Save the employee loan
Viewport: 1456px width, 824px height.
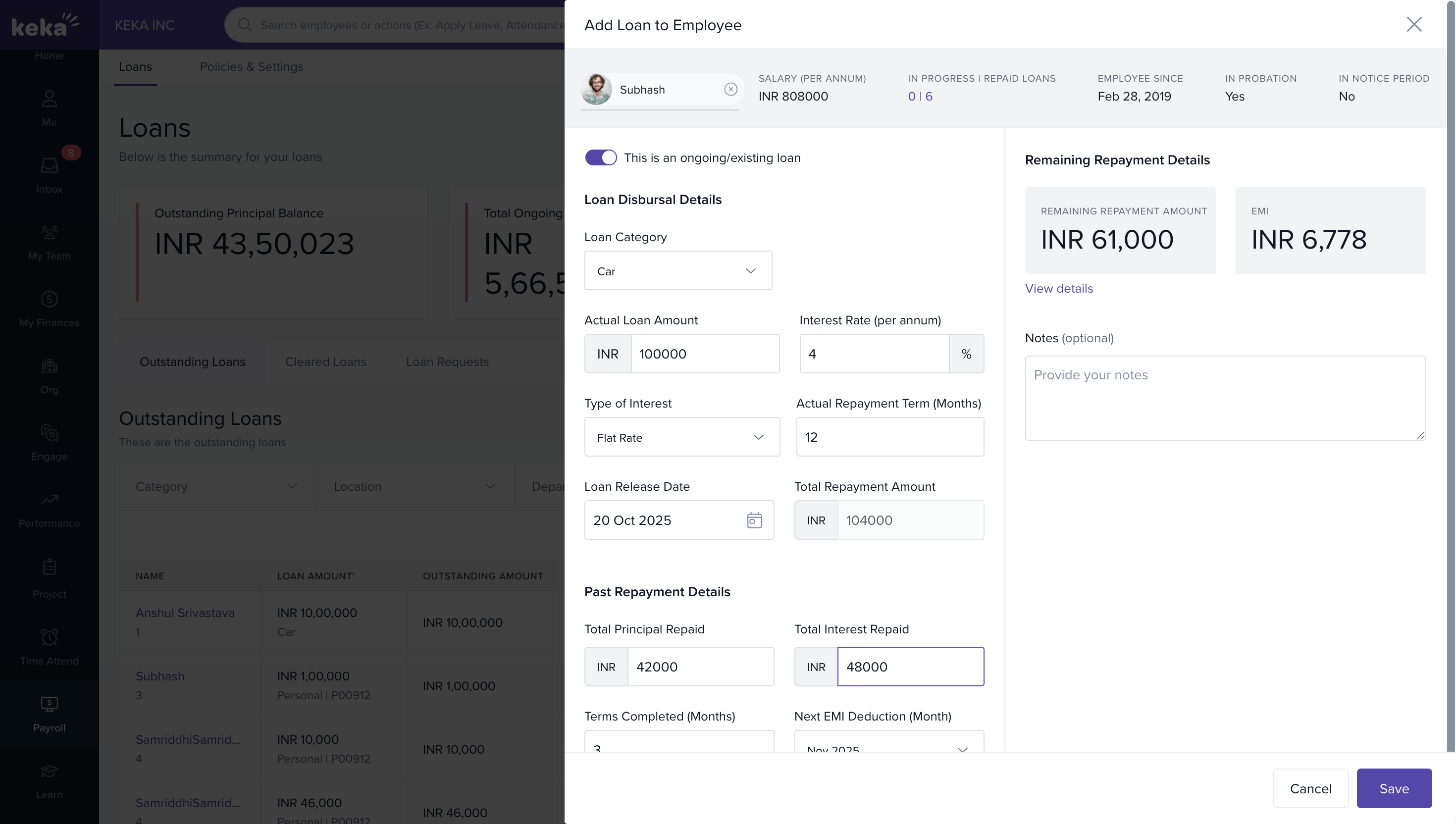point(1393,788)
